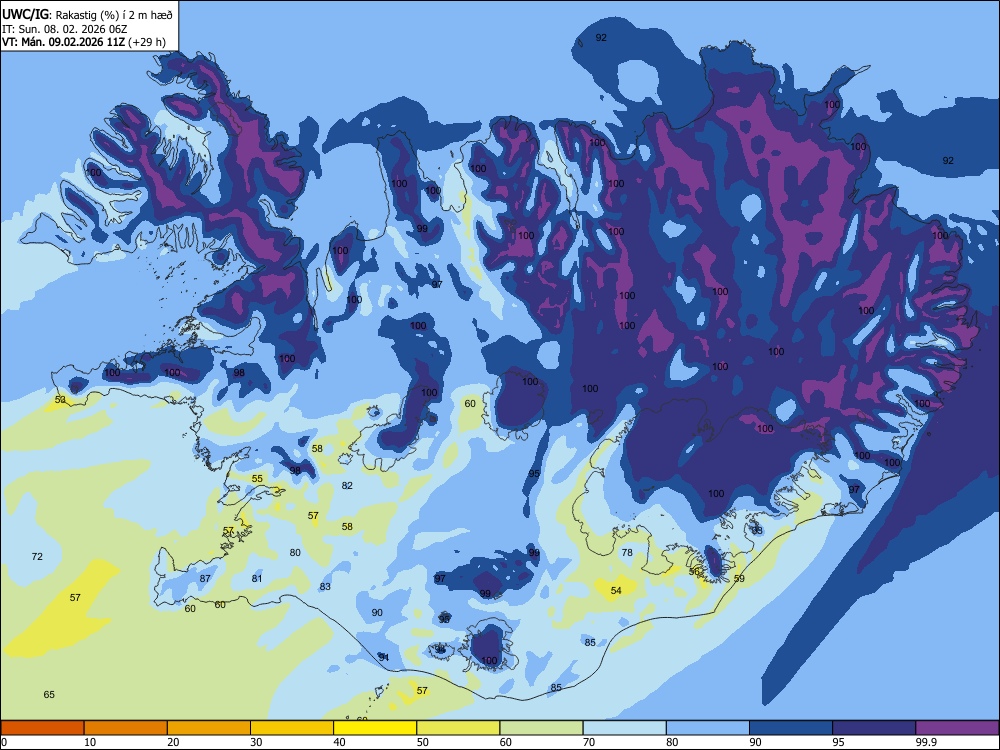Click the '81' value on the map

click(256, 578)
